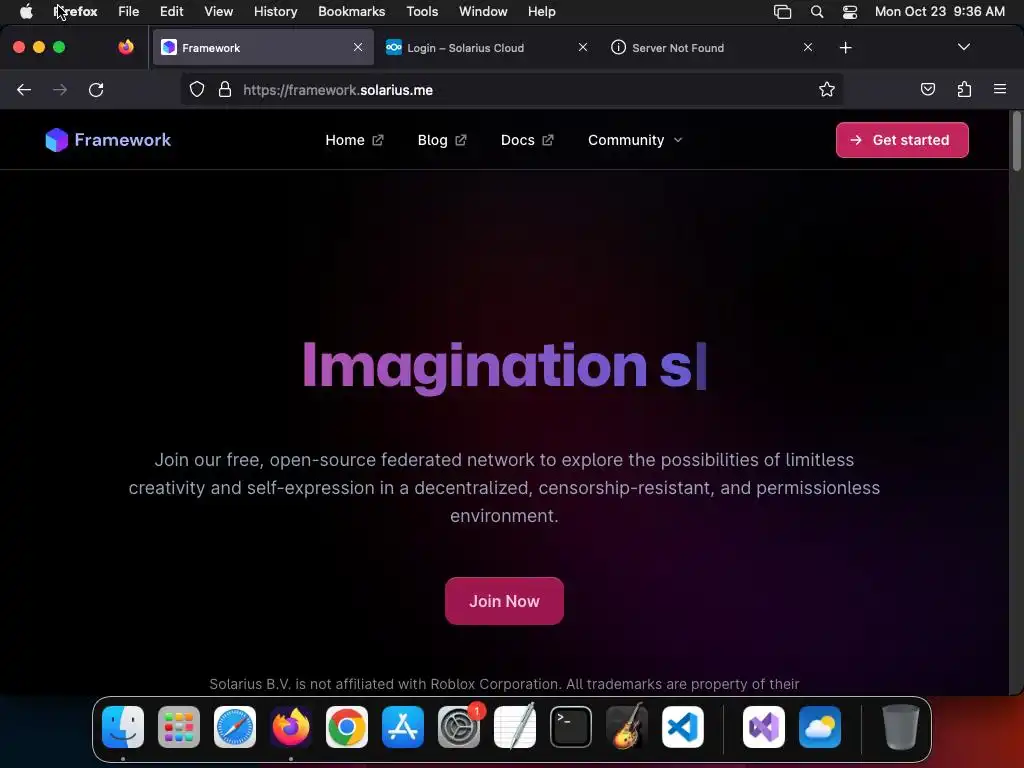Click the Framework brand name link
Viewport: 1024px width, 768px height.
pos(123,140)
